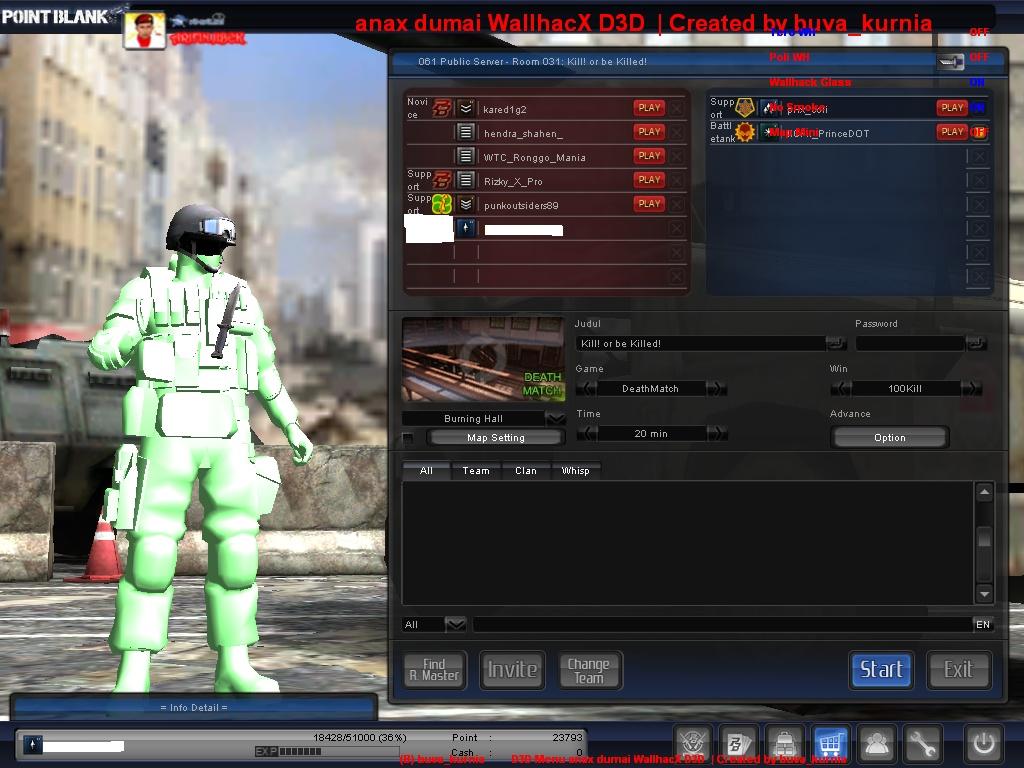The height and width of the screenshot is (768, 1024).
Task: Click the Novice clan emblem next to kared1g2
Action: coord(443,108)
